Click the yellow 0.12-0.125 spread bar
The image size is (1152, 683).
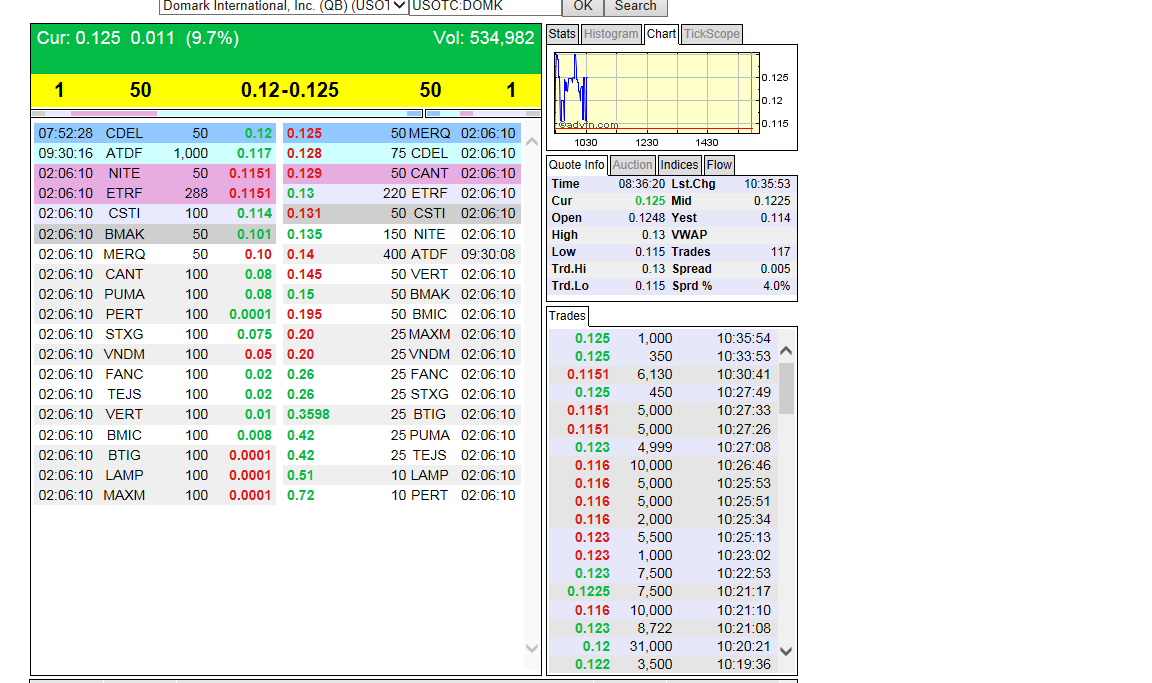tap(286, 90)
